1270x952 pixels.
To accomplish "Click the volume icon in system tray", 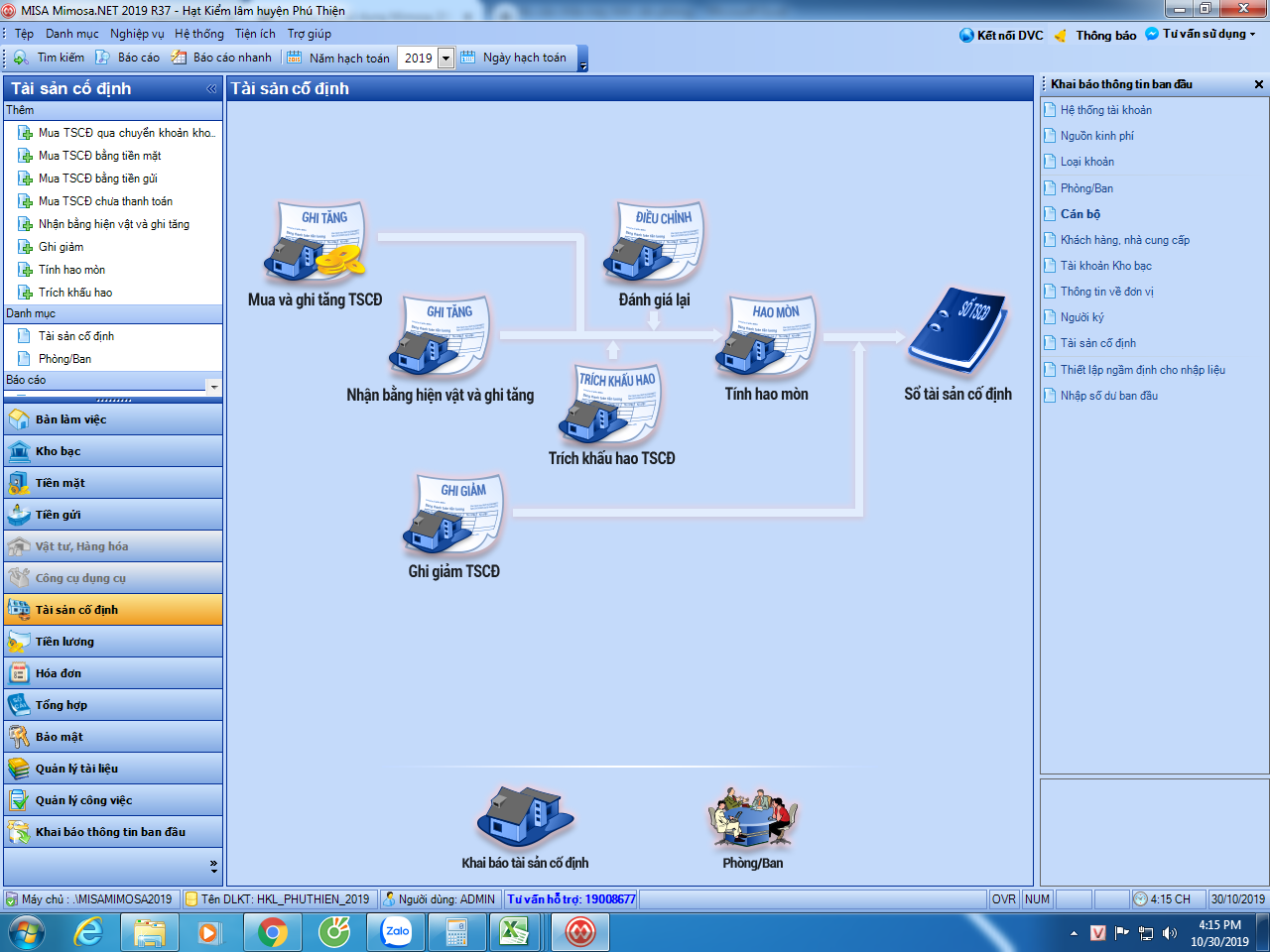I will click(1169, 932).
